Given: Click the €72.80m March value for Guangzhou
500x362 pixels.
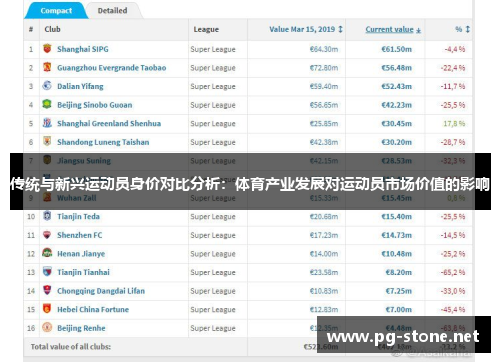Looking at the screenshot, I should (324, 68).
